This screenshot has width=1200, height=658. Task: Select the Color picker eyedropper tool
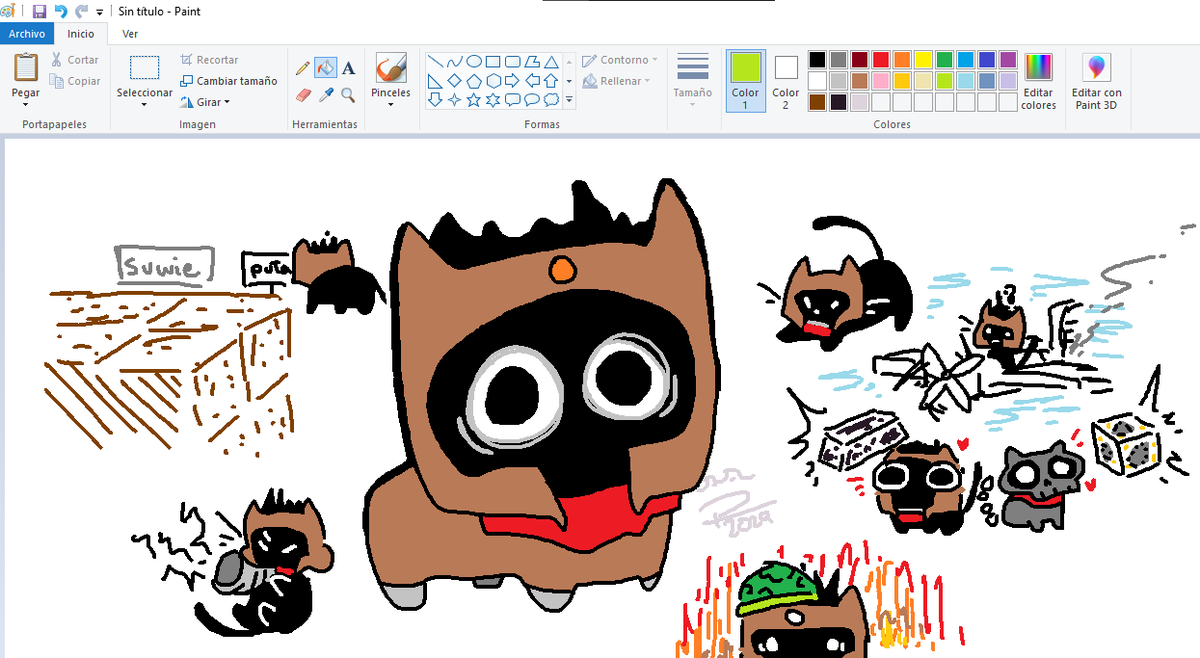click(326, 95)
